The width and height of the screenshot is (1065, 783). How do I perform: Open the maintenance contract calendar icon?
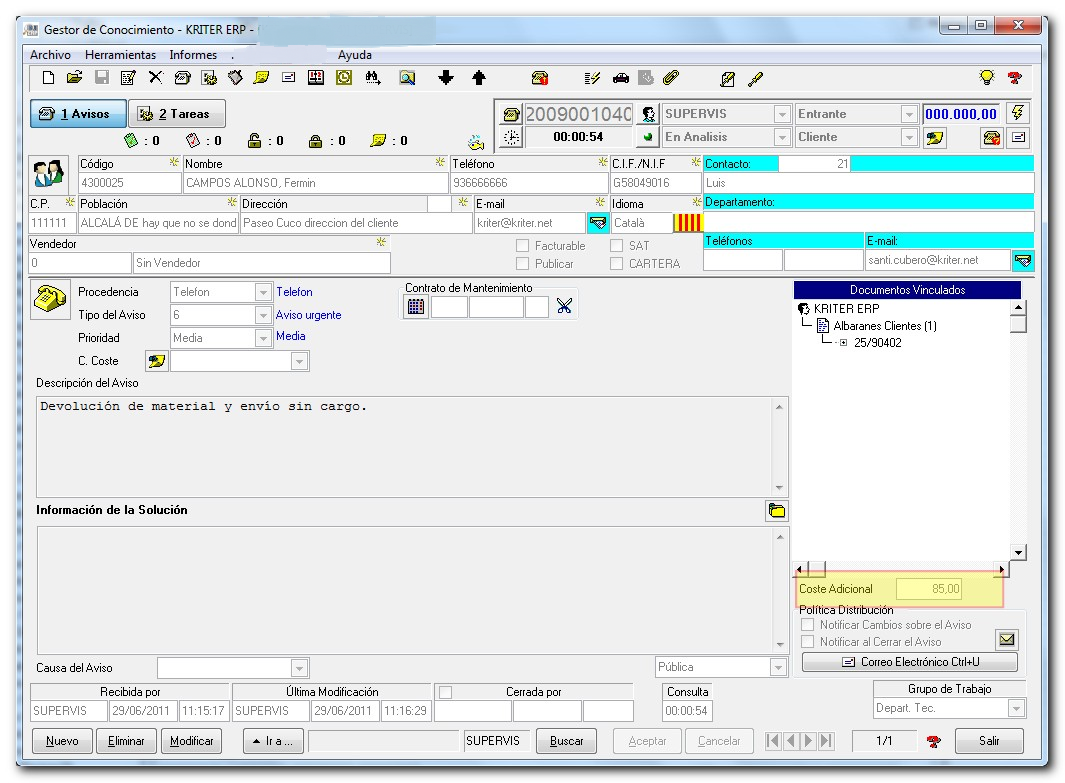[416, 307]
